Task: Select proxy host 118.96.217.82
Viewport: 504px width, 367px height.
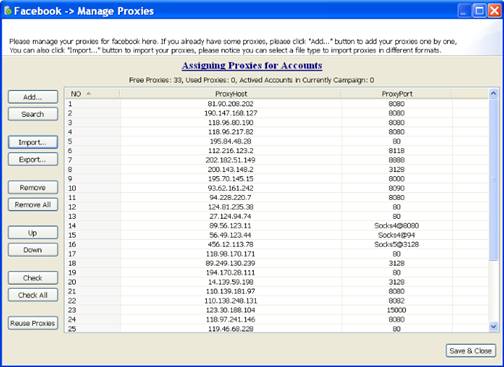Action: click(x=230, y=132)
